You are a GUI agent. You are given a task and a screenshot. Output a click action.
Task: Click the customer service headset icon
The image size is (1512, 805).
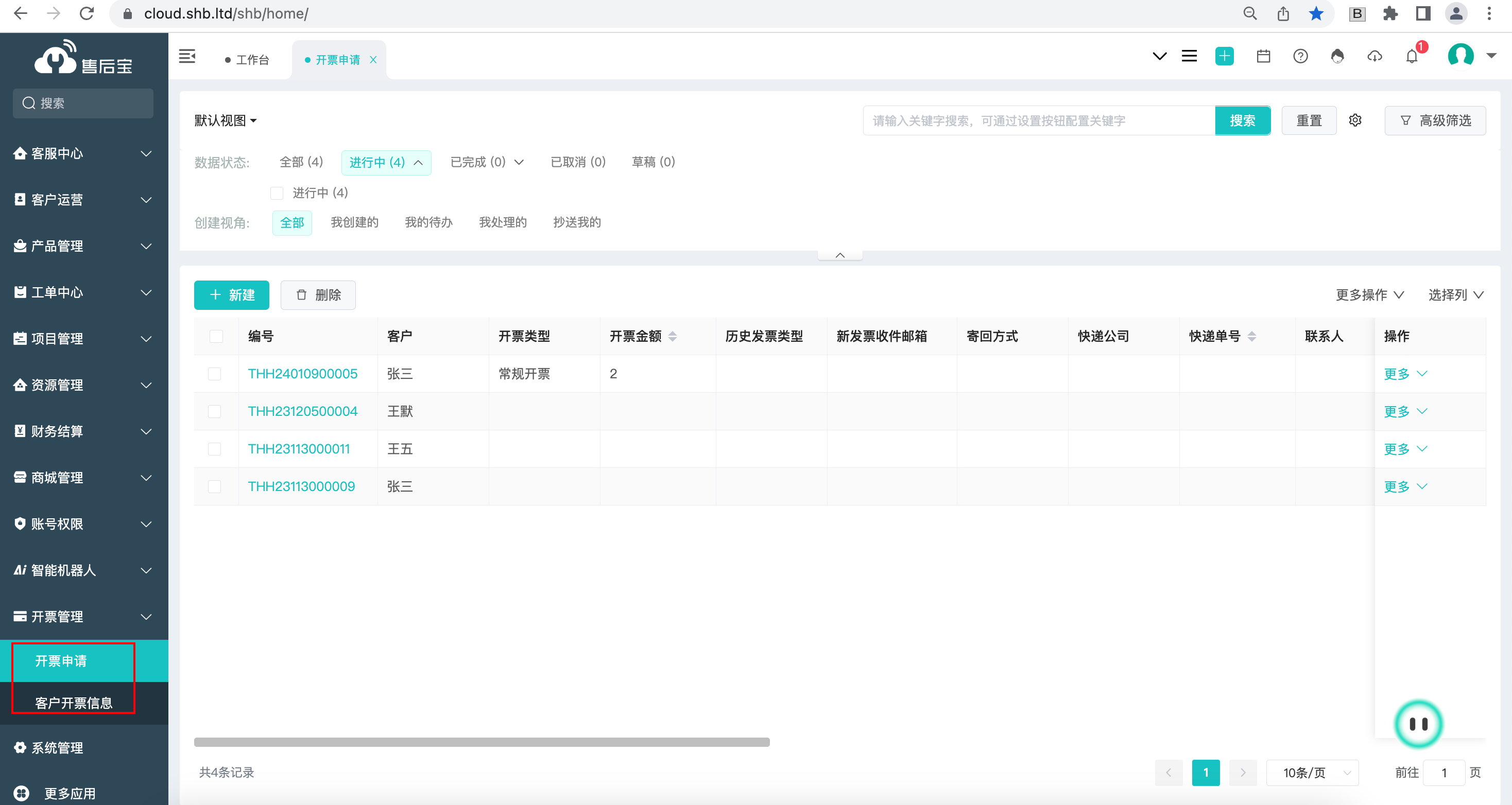click(x=1337, y=56)
